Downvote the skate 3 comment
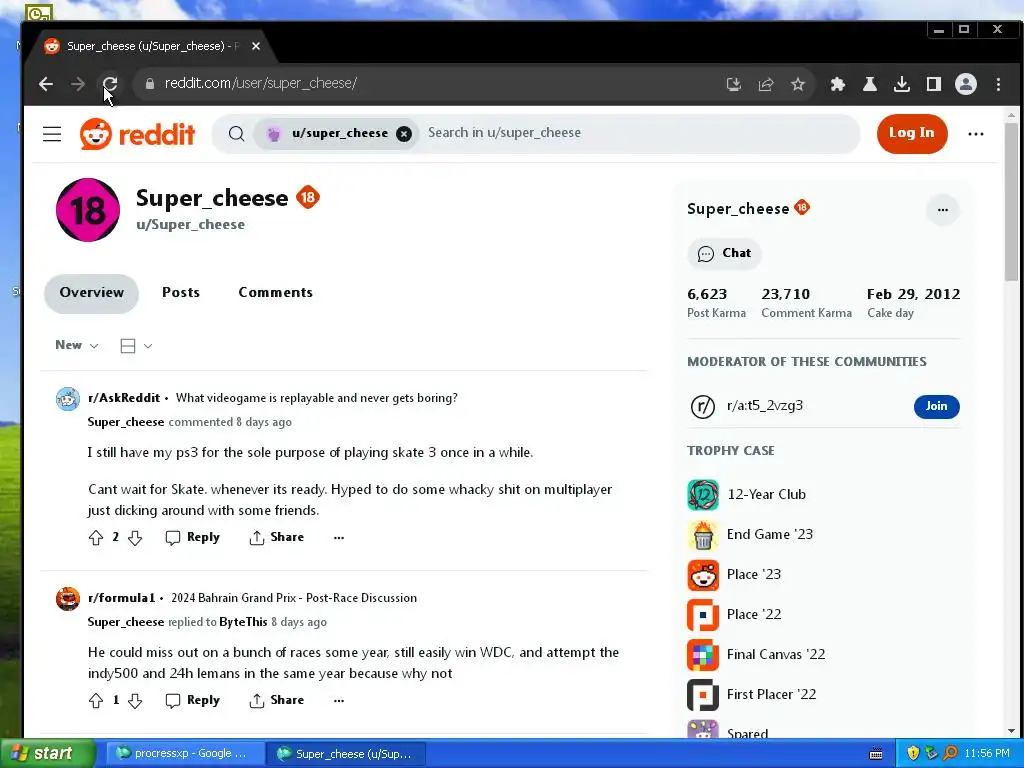 135,537
